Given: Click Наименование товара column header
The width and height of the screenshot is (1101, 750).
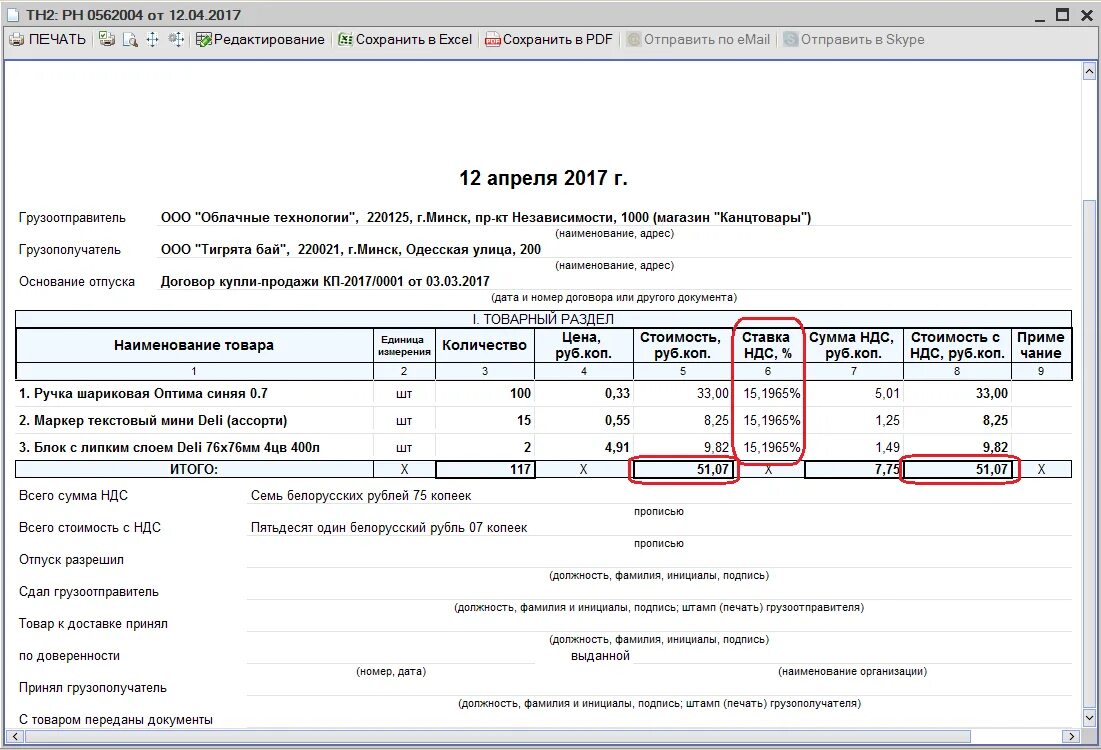Looking at the screenshot, I should pos(194,345).
